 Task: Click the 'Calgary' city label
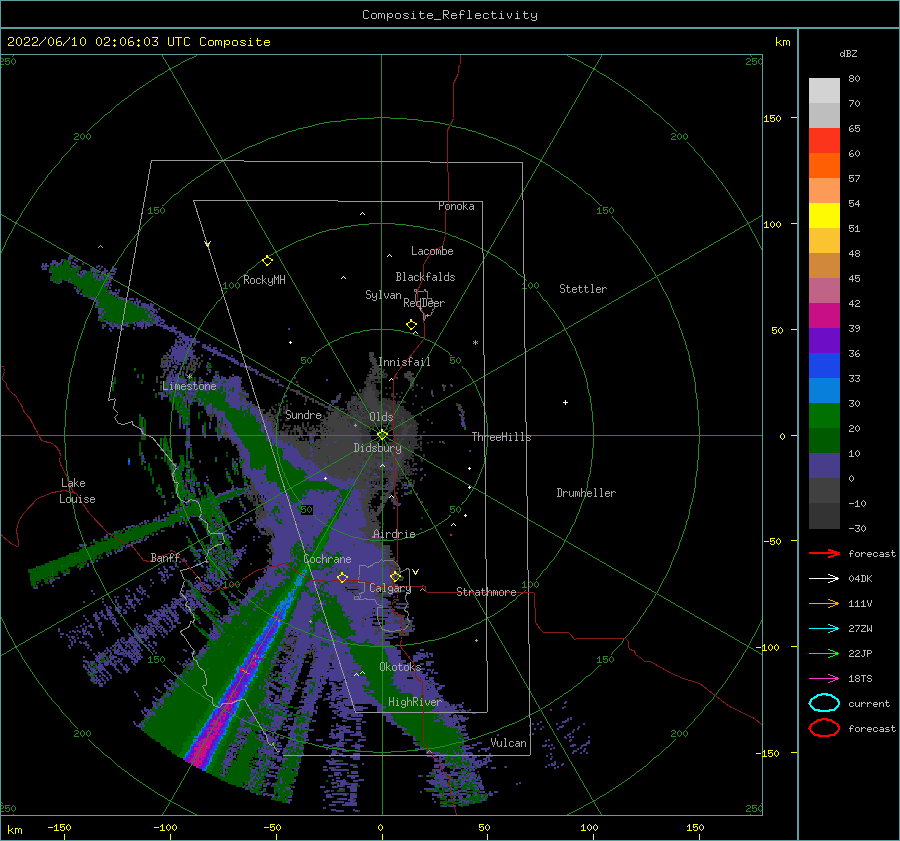coord(390,588)
